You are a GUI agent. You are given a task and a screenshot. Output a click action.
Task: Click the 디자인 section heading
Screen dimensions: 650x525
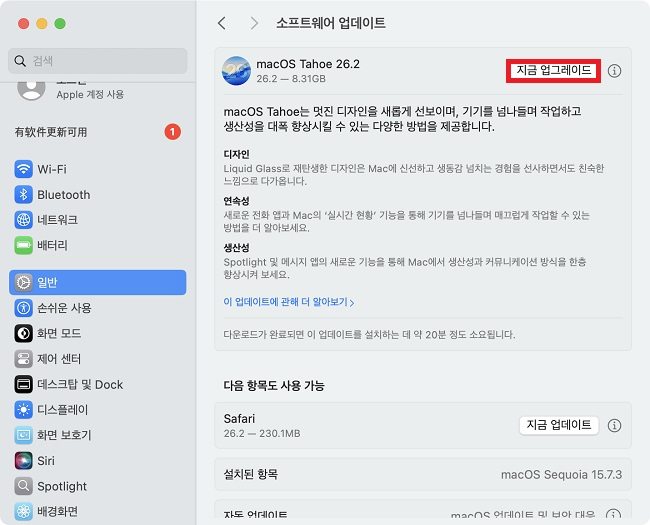[236, 154]
